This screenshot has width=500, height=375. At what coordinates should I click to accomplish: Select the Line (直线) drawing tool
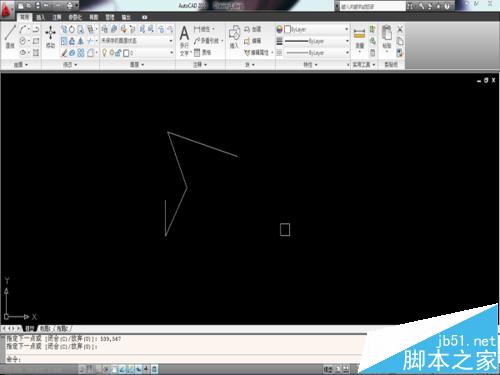point(10,37)
